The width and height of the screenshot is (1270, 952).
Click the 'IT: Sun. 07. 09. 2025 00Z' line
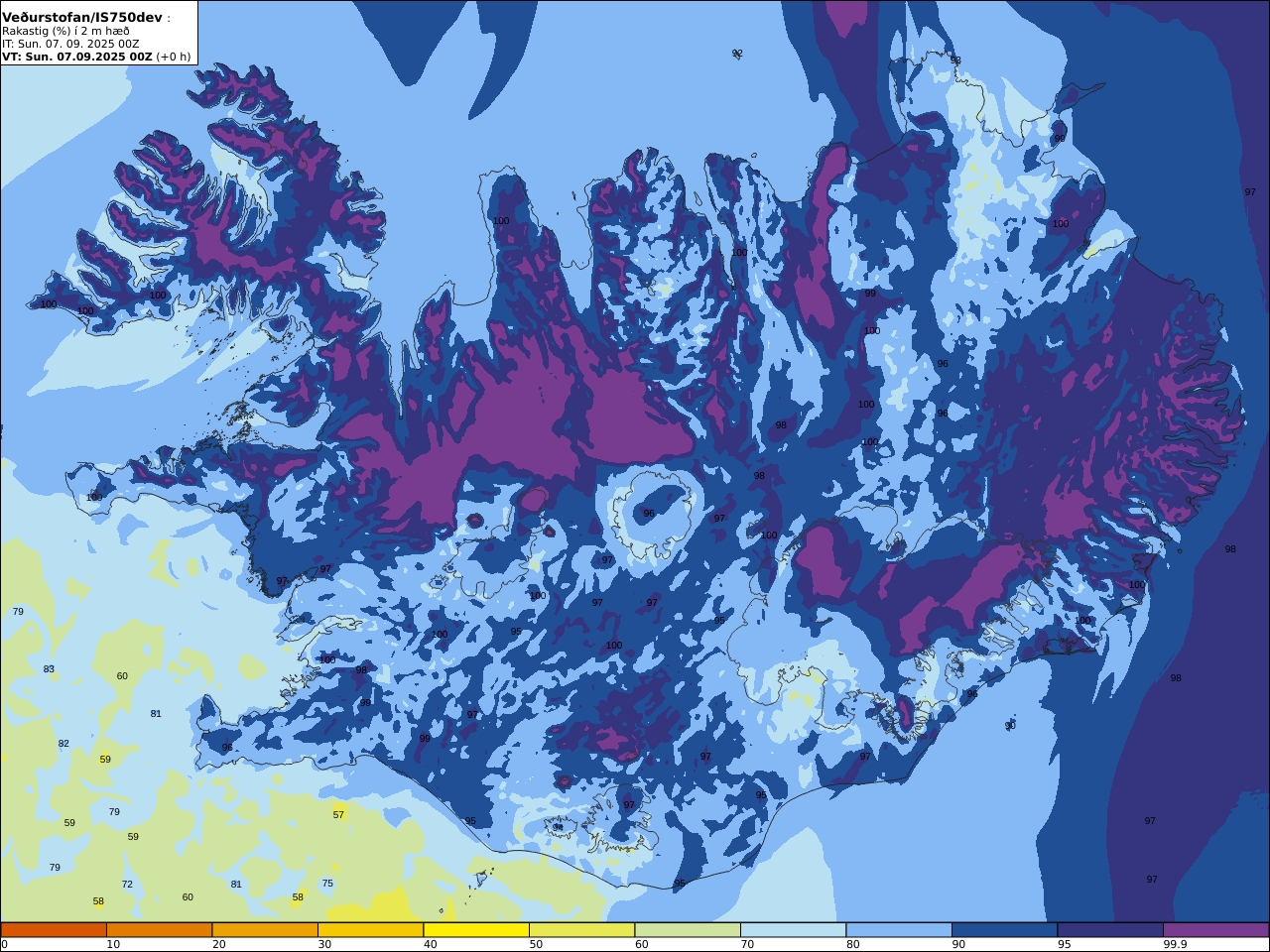click(x=70, y=44)
